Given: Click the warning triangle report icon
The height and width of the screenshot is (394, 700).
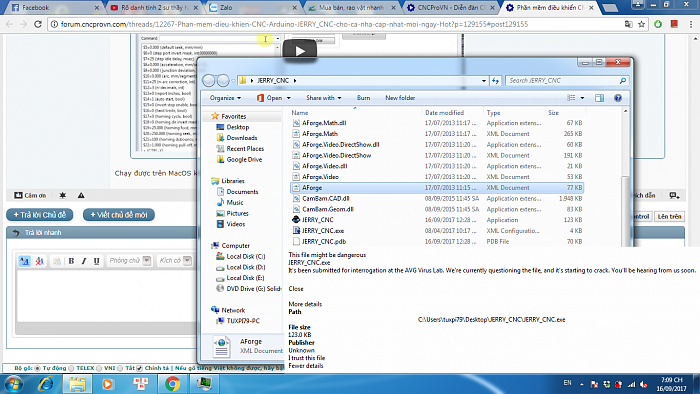Looking at the screenshot, I should (81, 195).
